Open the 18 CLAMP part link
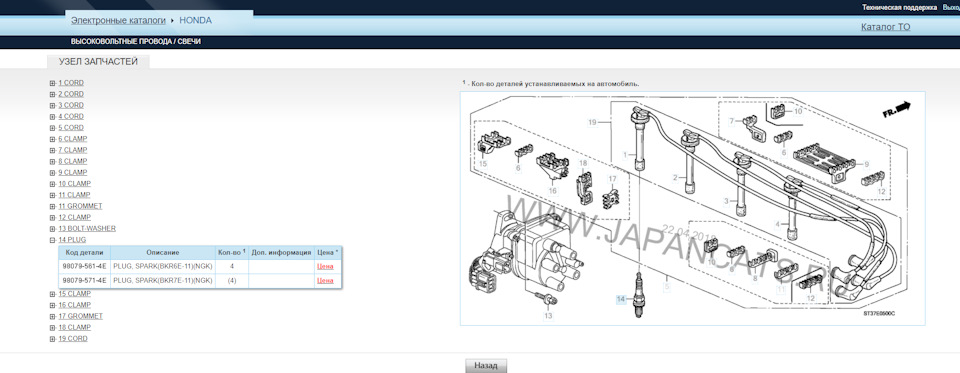This screenshot has height=373, width=960. tap(75, 328)
